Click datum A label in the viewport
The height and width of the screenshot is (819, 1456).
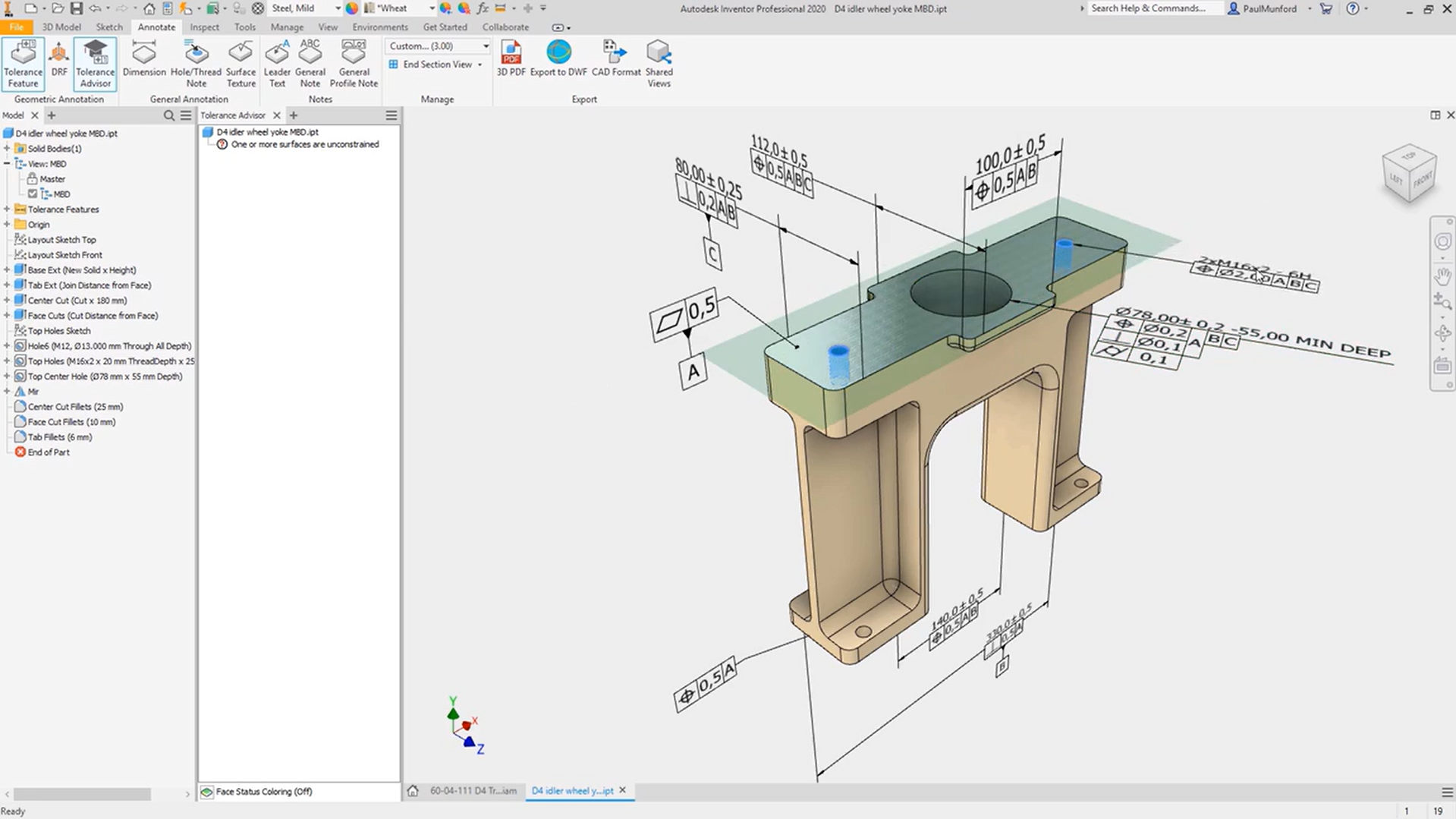693,373
